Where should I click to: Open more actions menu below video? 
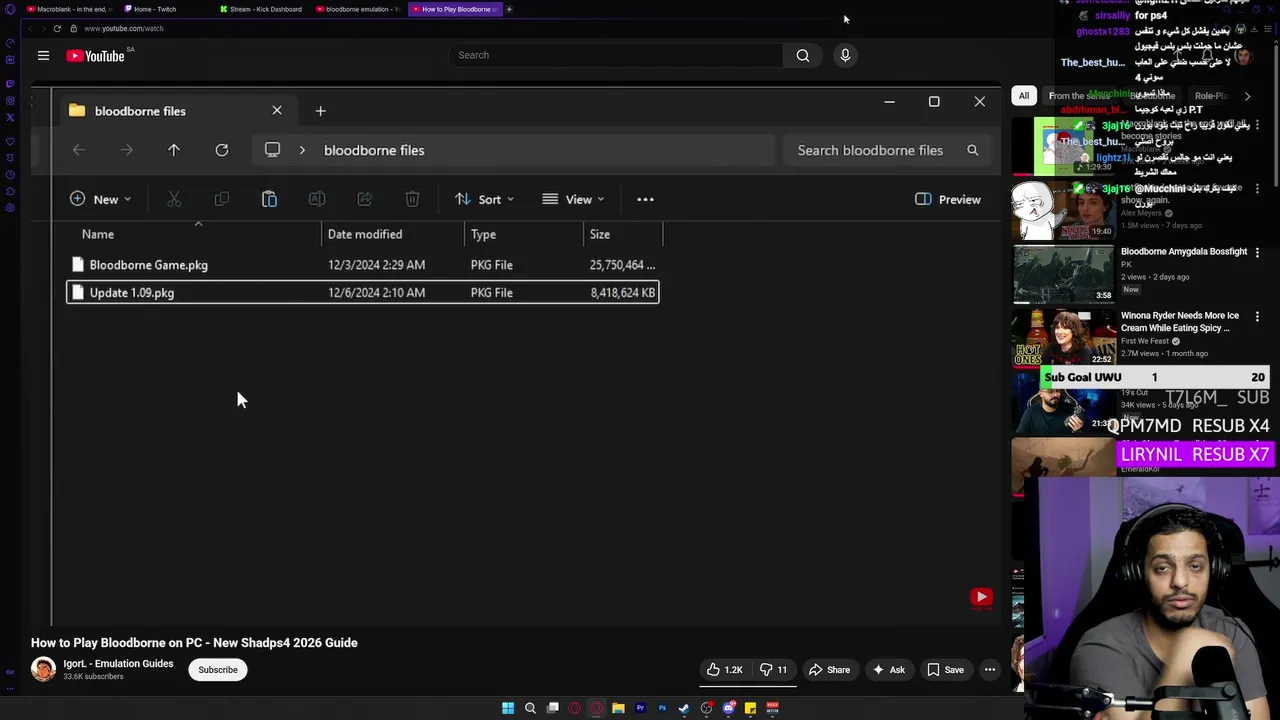989,670
